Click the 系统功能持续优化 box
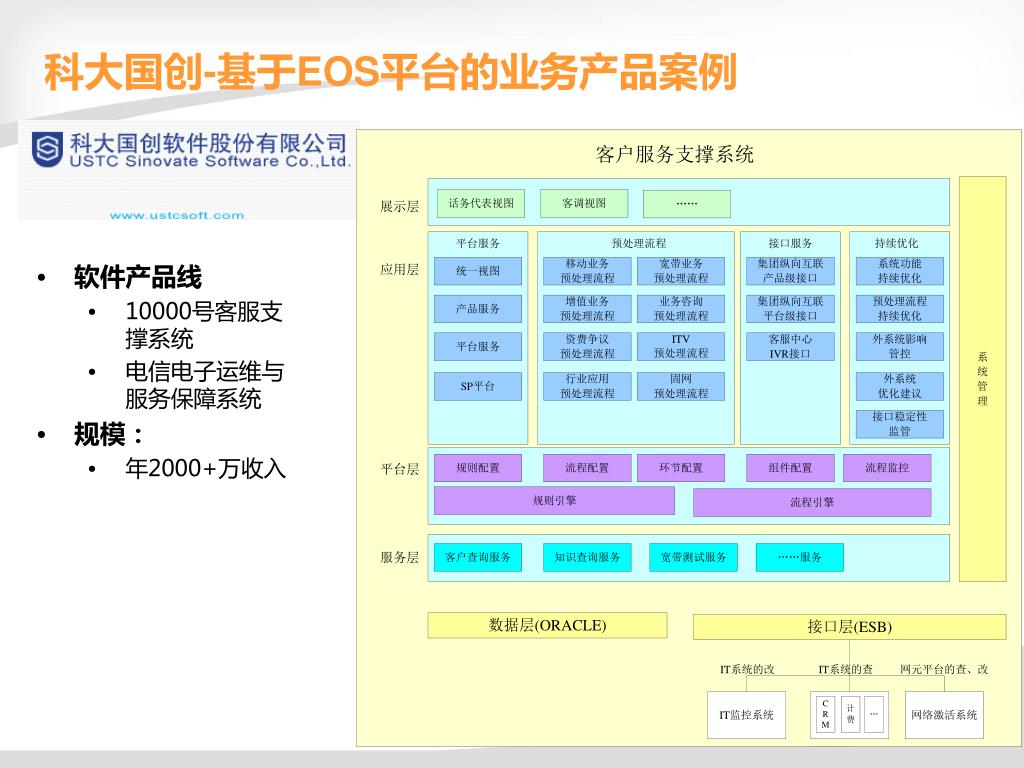The height and width of the screenshot is (768, 1024). (900, 271)
